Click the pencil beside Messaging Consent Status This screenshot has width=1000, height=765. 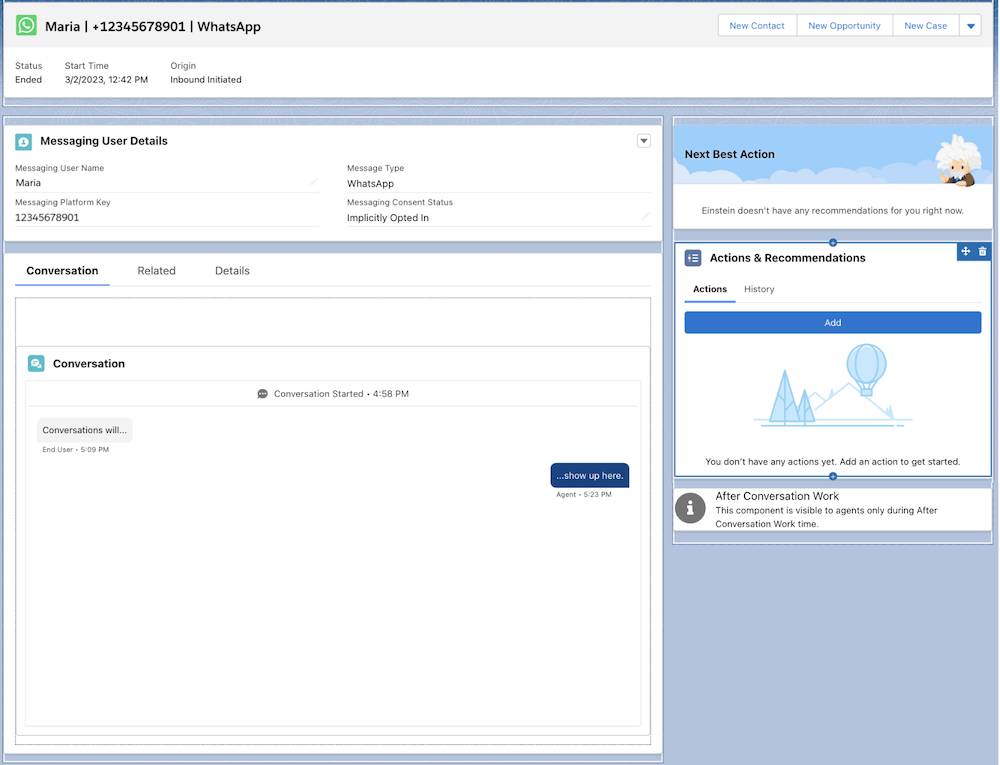[645, 216]
